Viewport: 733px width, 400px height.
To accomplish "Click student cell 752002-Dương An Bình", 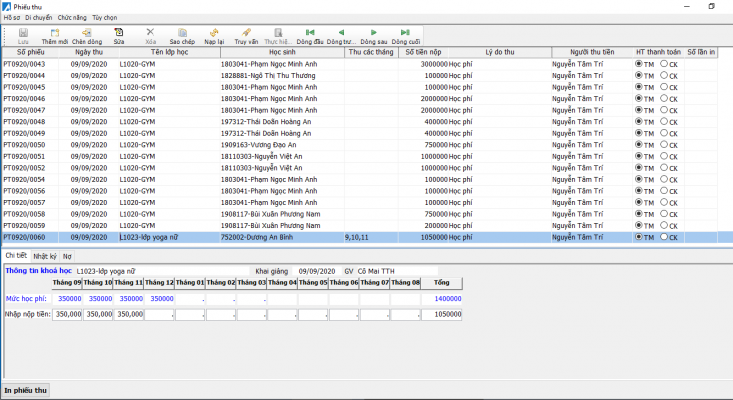I will (x=282, y=237).
